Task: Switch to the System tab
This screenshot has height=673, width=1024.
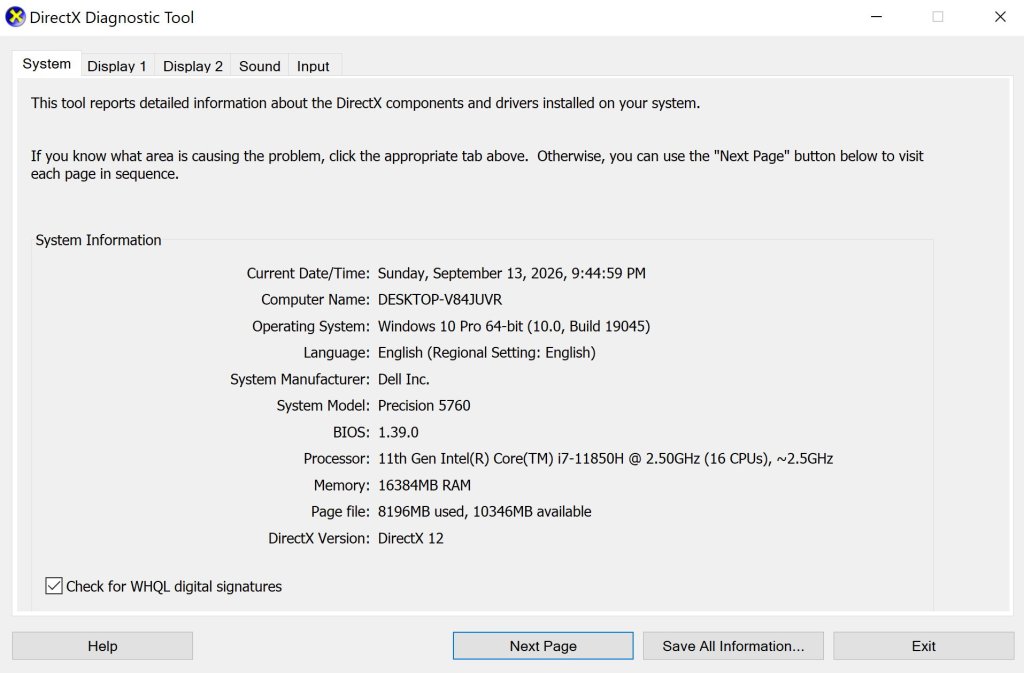Action: [46, 64]
